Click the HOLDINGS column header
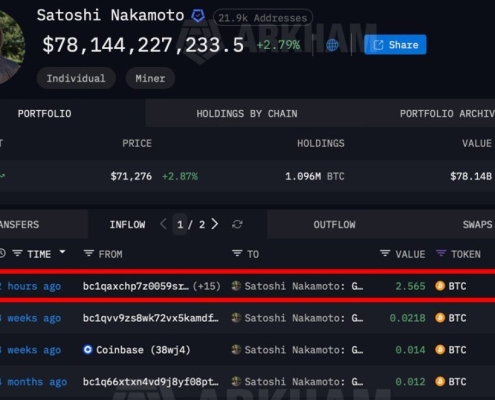 [321, 143]
